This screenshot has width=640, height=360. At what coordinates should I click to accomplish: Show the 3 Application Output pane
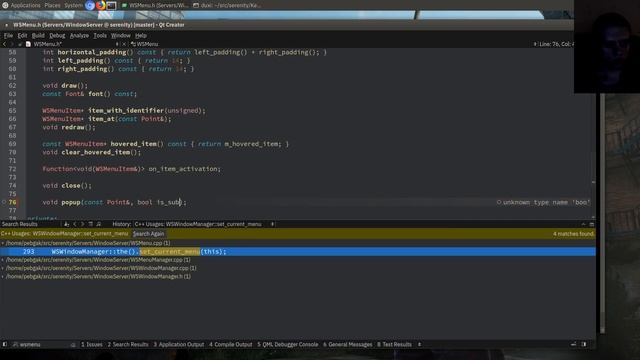(x=179, y=344)
